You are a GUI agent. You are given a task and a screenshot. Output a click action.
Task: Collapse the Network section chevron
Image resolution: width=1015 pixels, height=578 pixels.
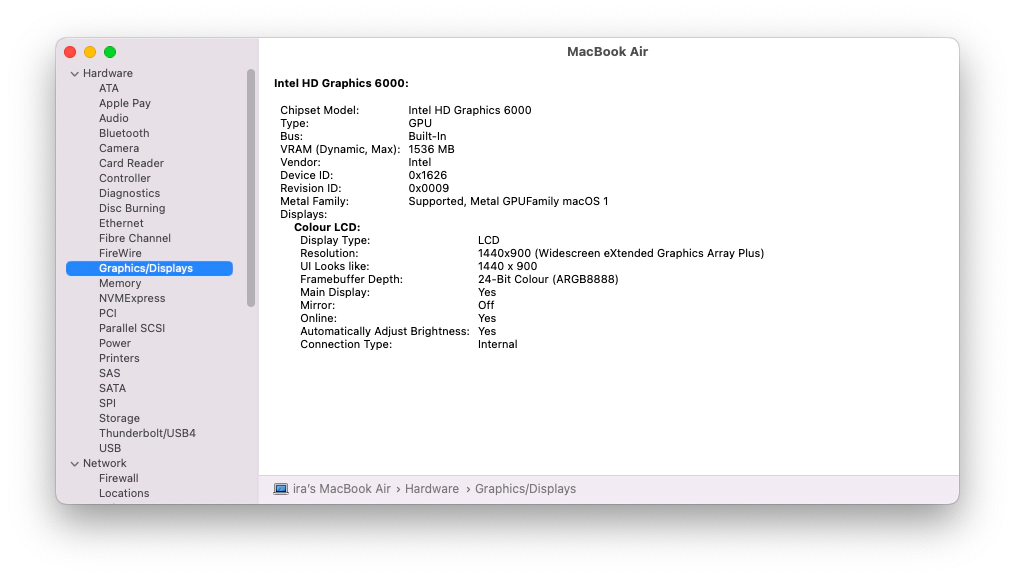tap(74, 464)
